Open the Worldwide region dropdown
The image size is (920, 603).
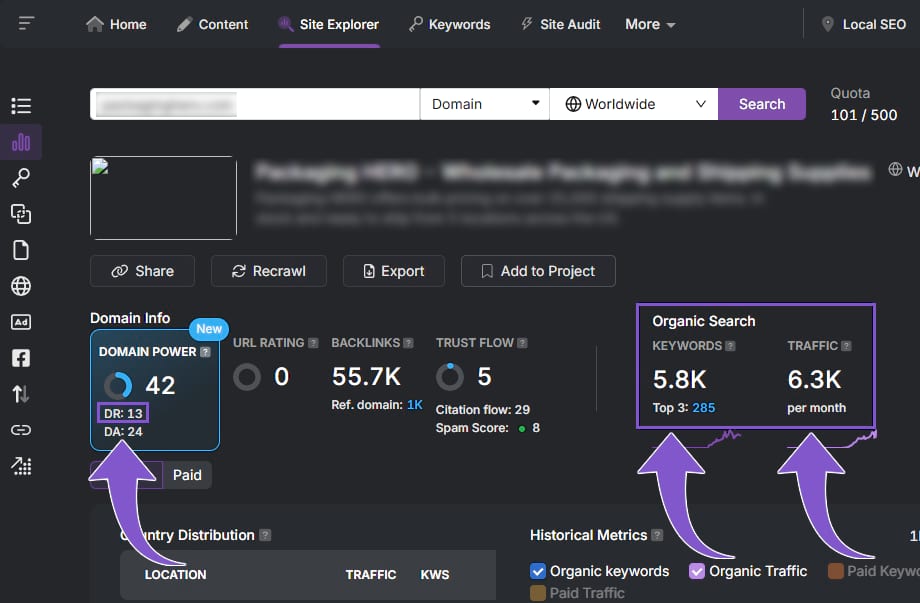point(634,104)
